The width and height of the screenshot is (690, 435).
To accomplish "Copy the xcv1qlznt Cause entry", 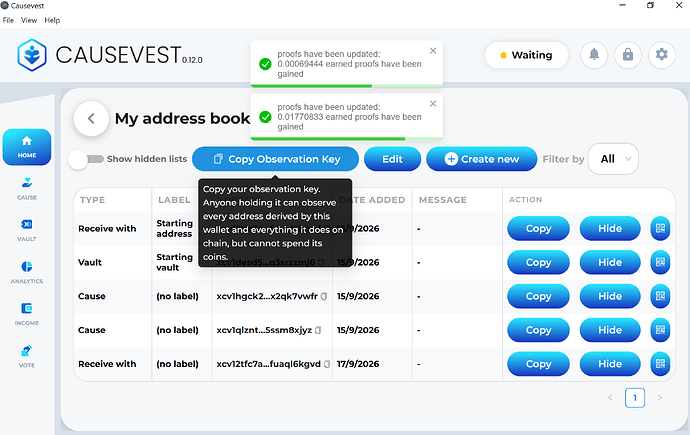I will (538, 330).
